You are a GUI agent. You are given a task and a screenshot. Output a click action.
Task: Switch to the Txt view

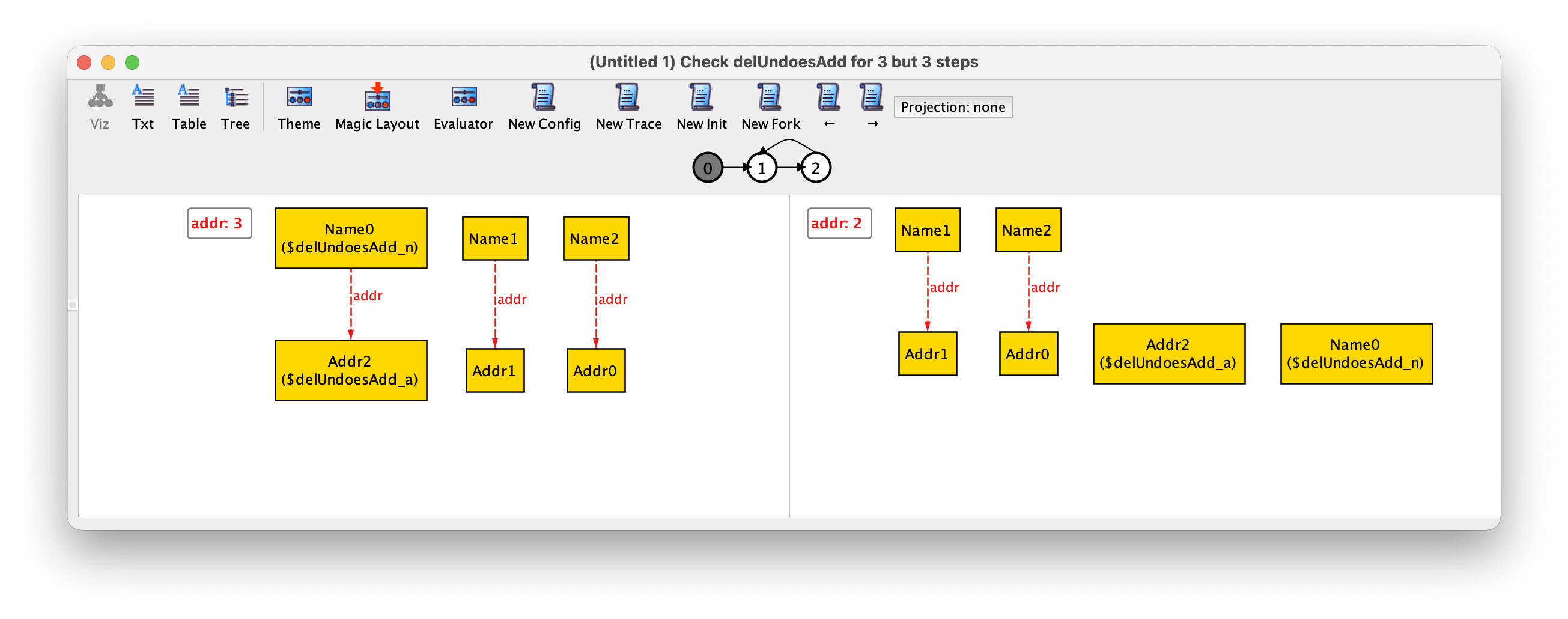(x=143, y=106)
